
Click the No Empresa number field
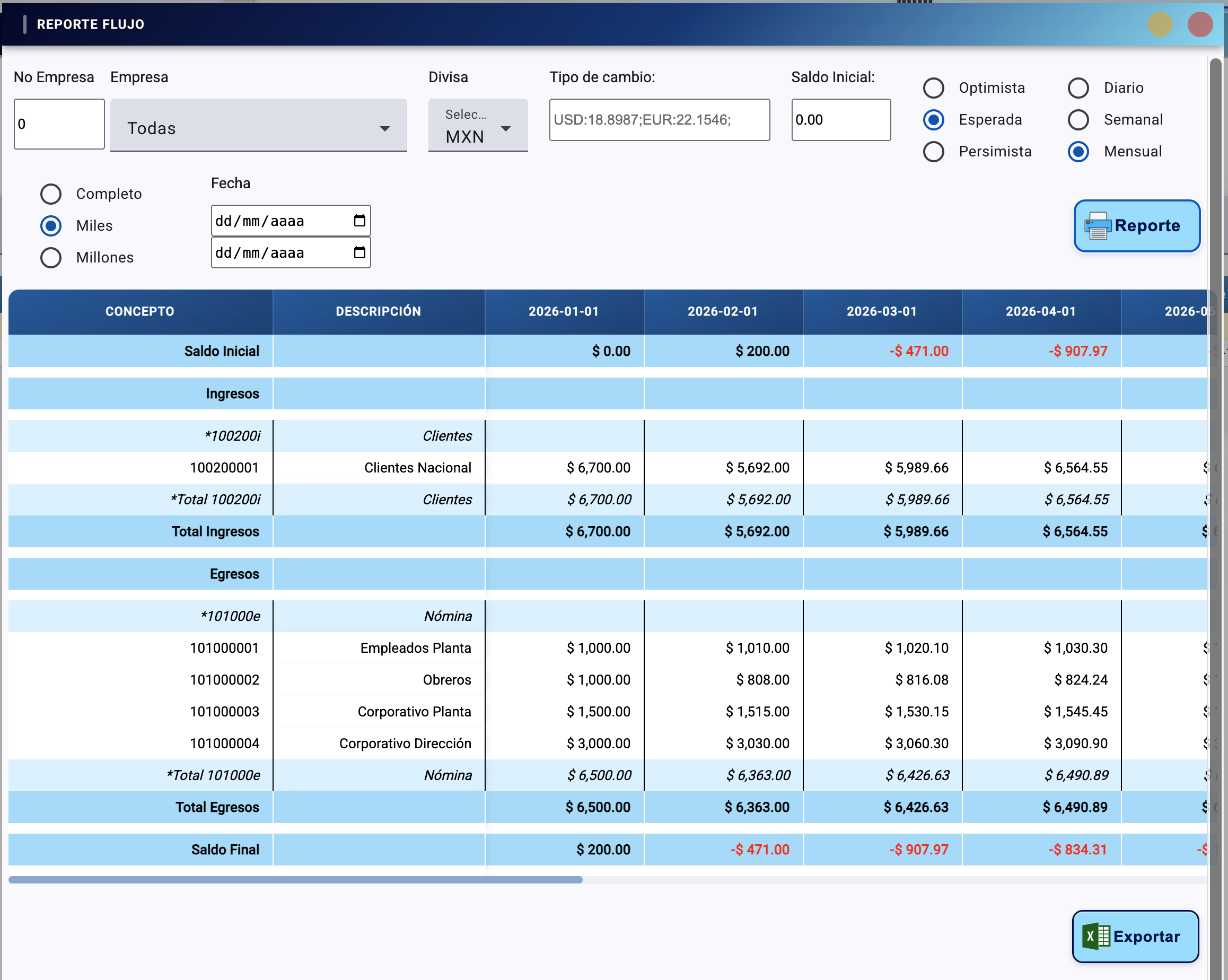coord(59,124)
